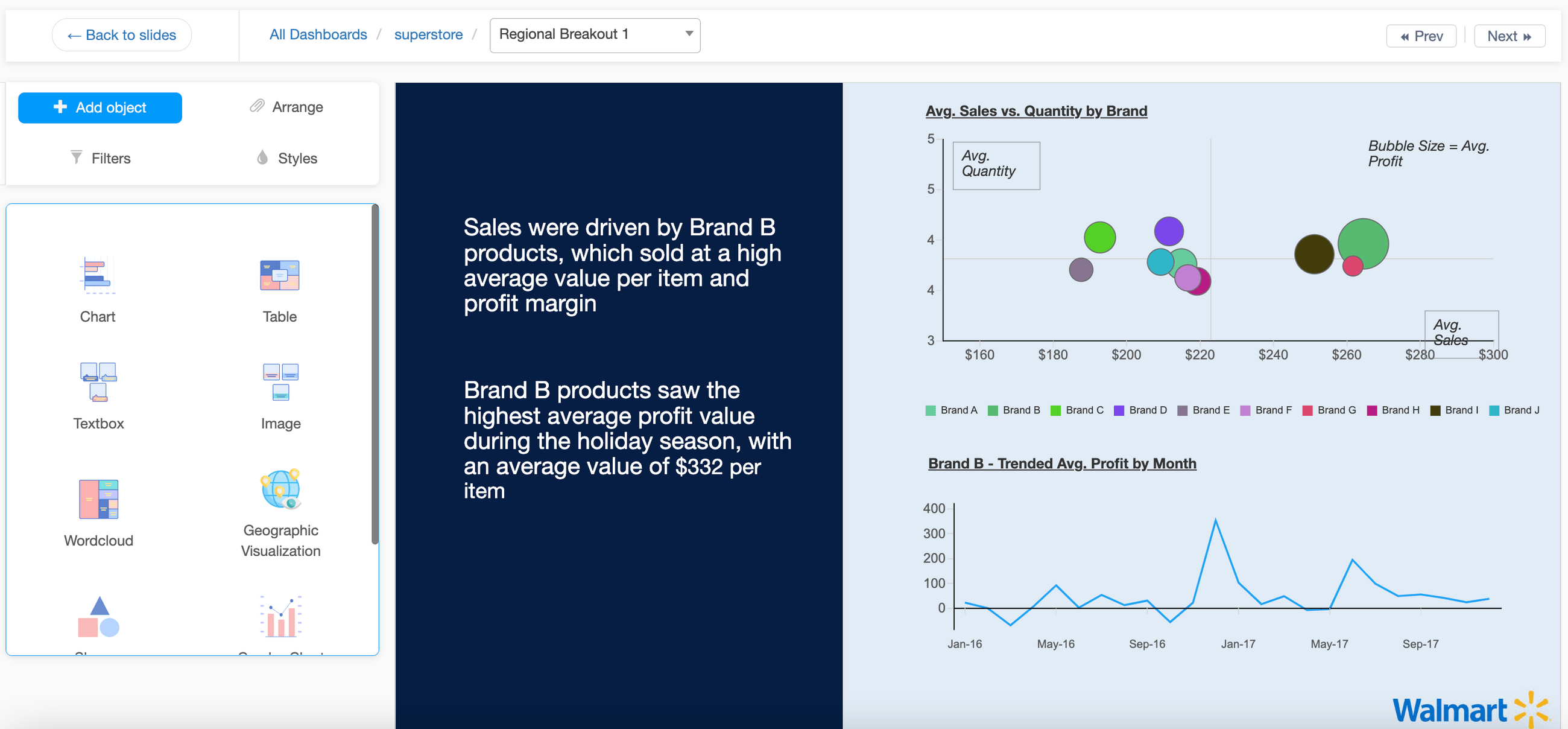This screenshot has width=1568, height=729.
Task: Select the Avg. Sales vs. Quantity chart title
Action: 1036,111
